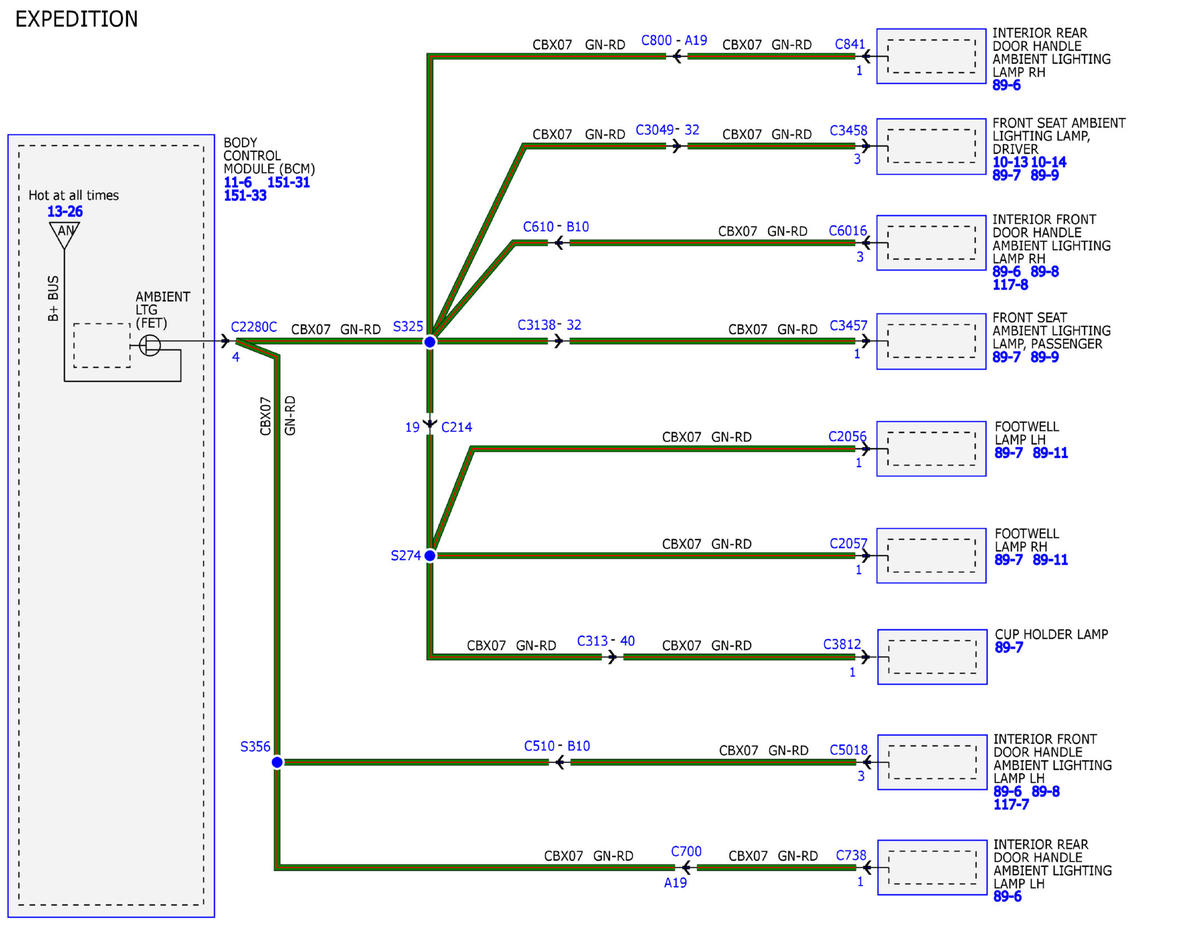Select the Cup Holder Lamp component box
Screen dimensions: 1200x927
[932, 656]
